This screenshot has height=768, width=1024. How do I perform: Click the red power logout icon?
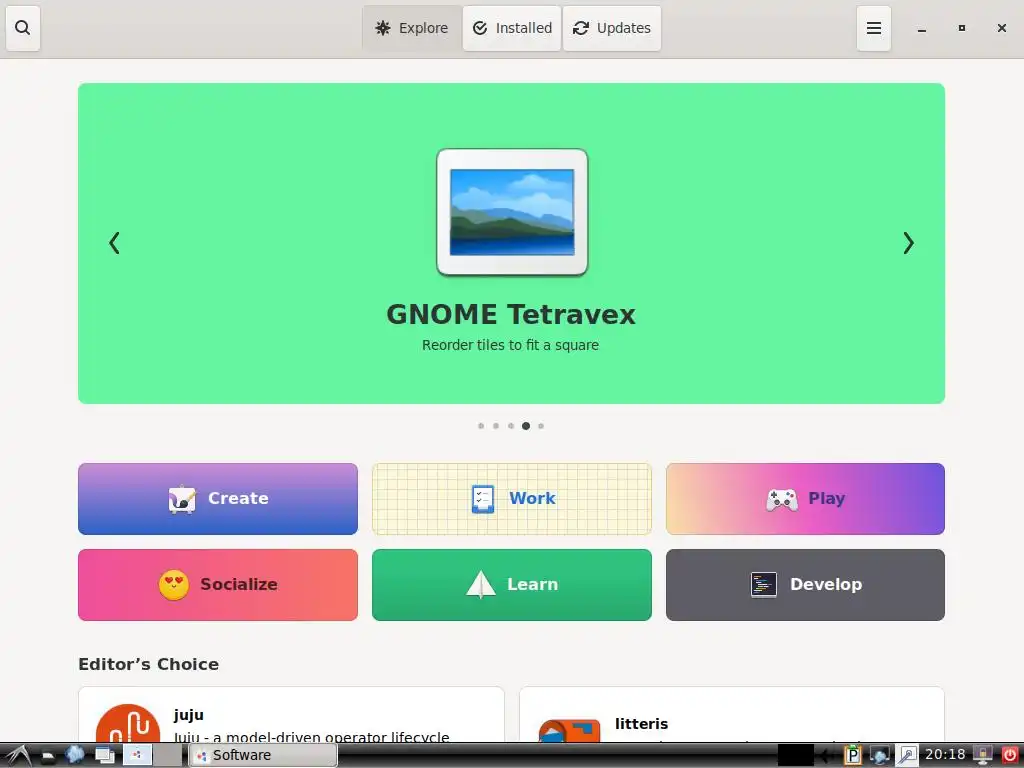pos(1010,756)
